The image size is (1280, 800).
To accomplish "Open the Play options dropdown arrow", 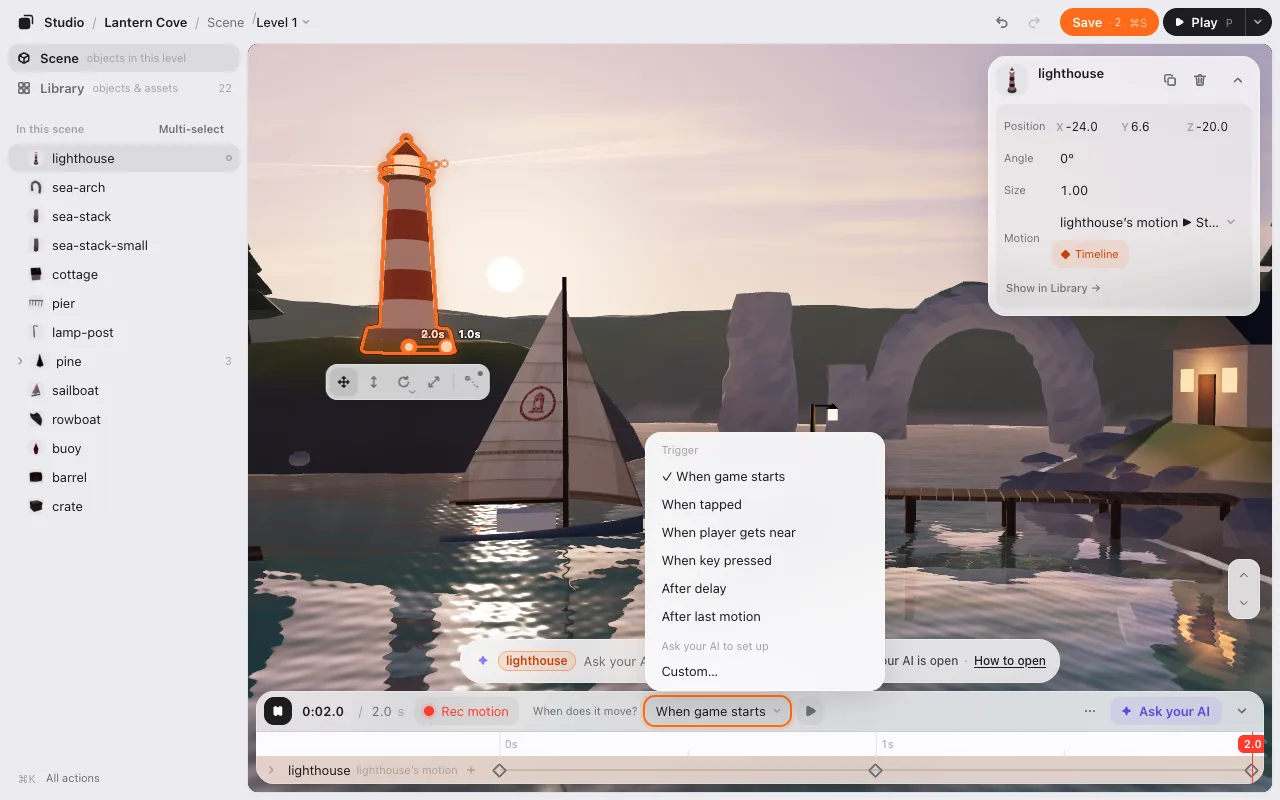I will [x=1257, y=22].
